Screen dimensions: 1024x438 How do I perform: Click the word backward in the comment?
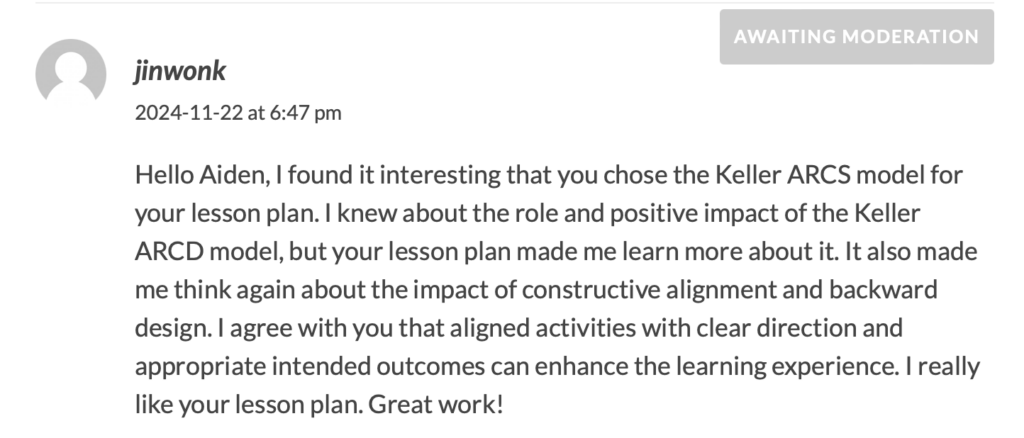pos(886,289)
